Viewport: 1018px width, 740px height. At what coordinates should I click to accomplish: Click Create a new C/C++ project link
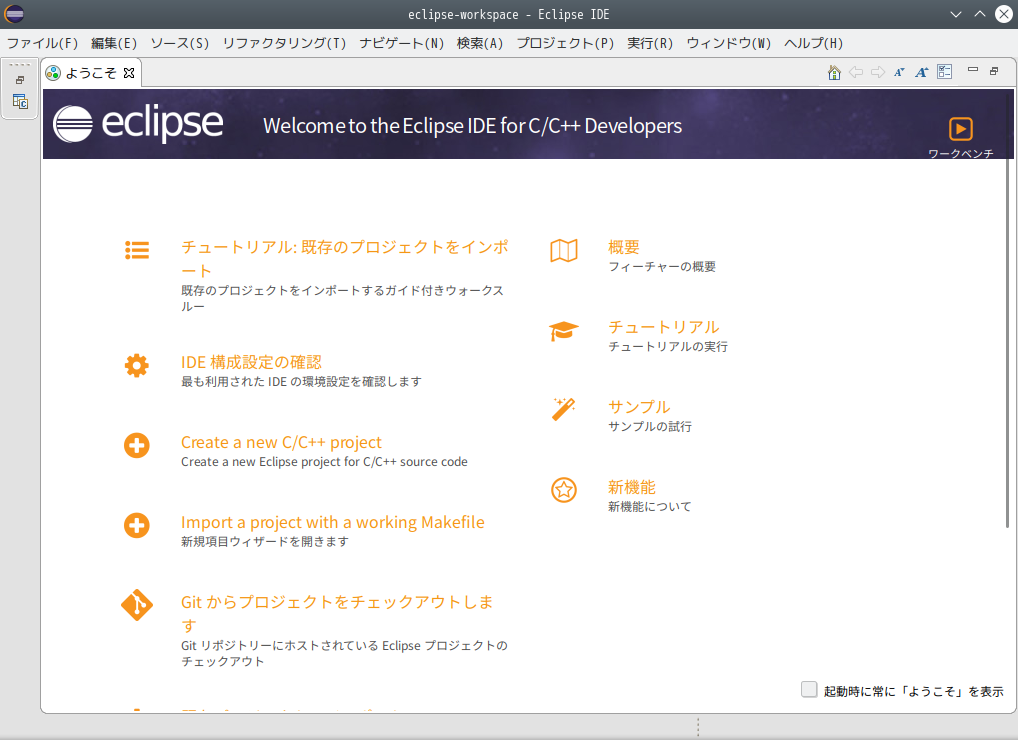click(281, 442)
